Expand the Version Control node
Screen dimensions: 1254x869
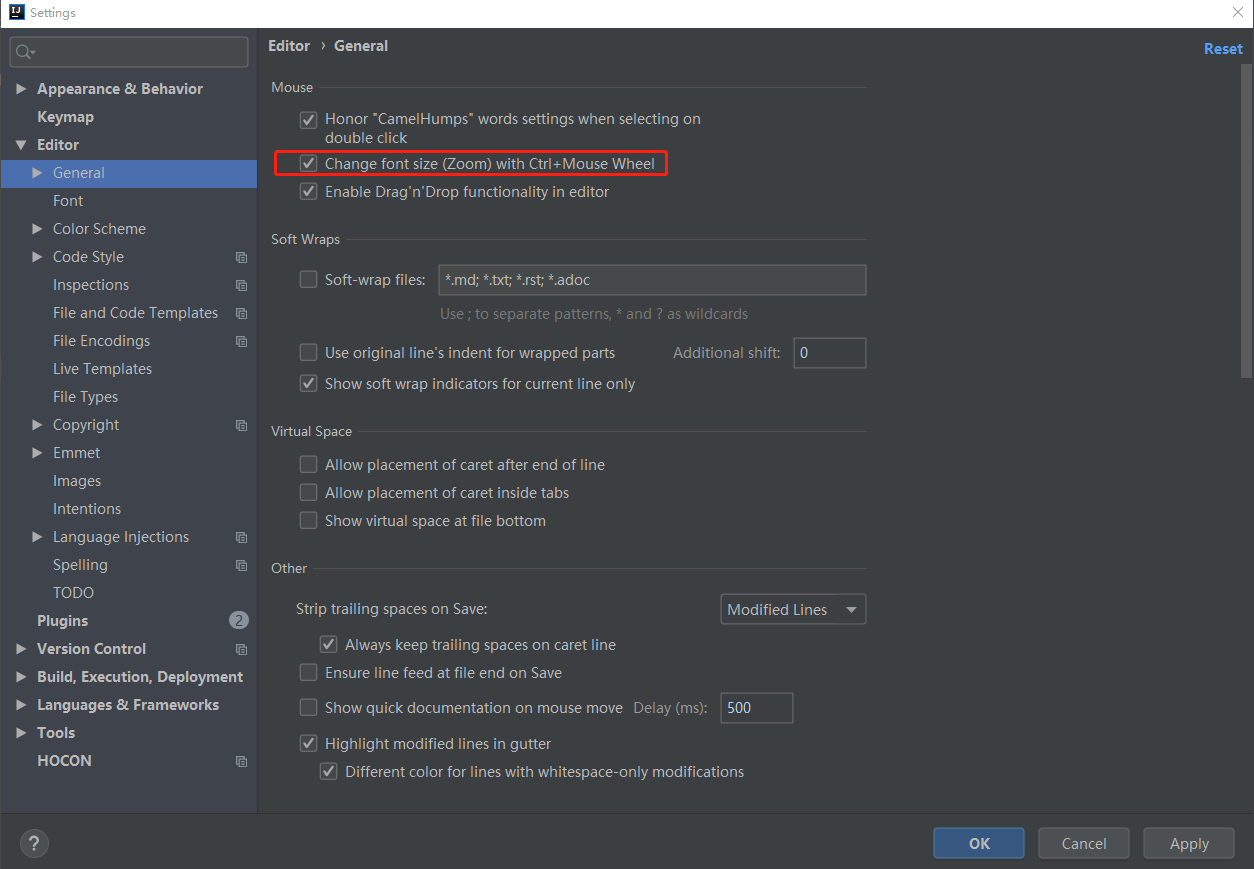21,649
